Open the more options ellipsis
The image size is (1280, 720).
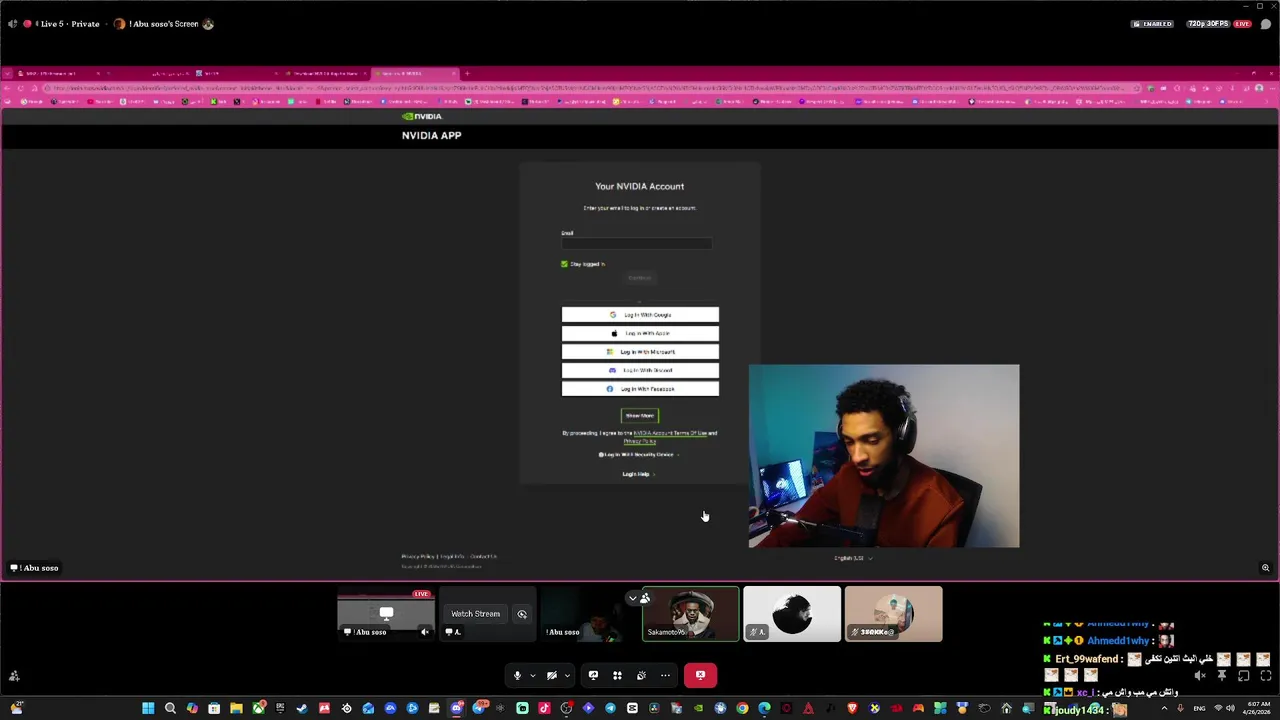tap(665, 675)
